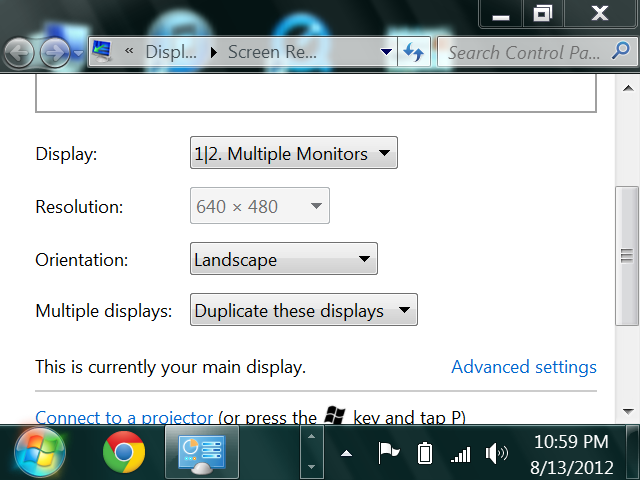Open the Action Center flag icon

[388, 453]
